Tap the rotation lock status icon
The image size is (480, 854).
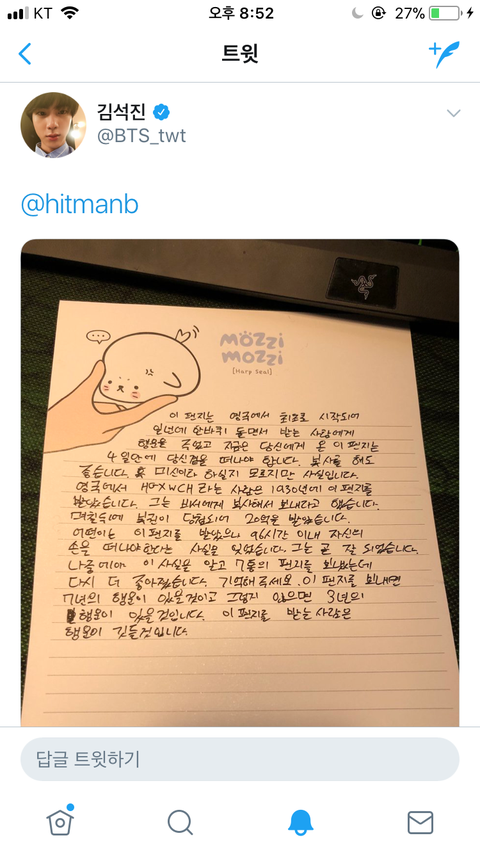[x=379, y=14]
